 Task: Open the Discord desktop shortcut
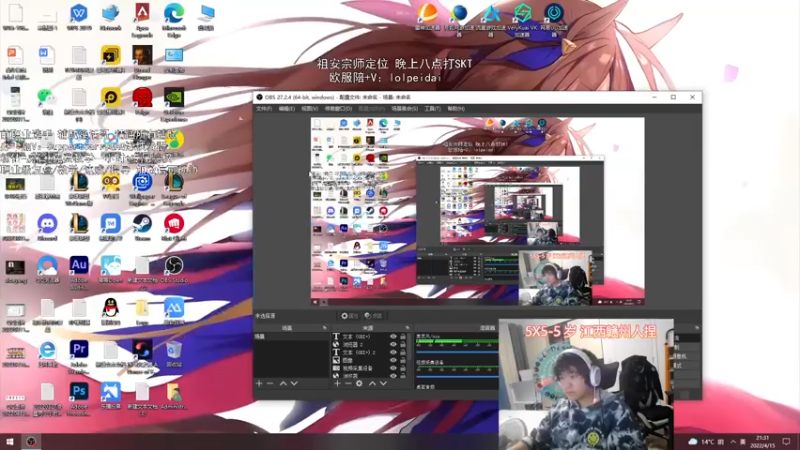tap(47, 227)
